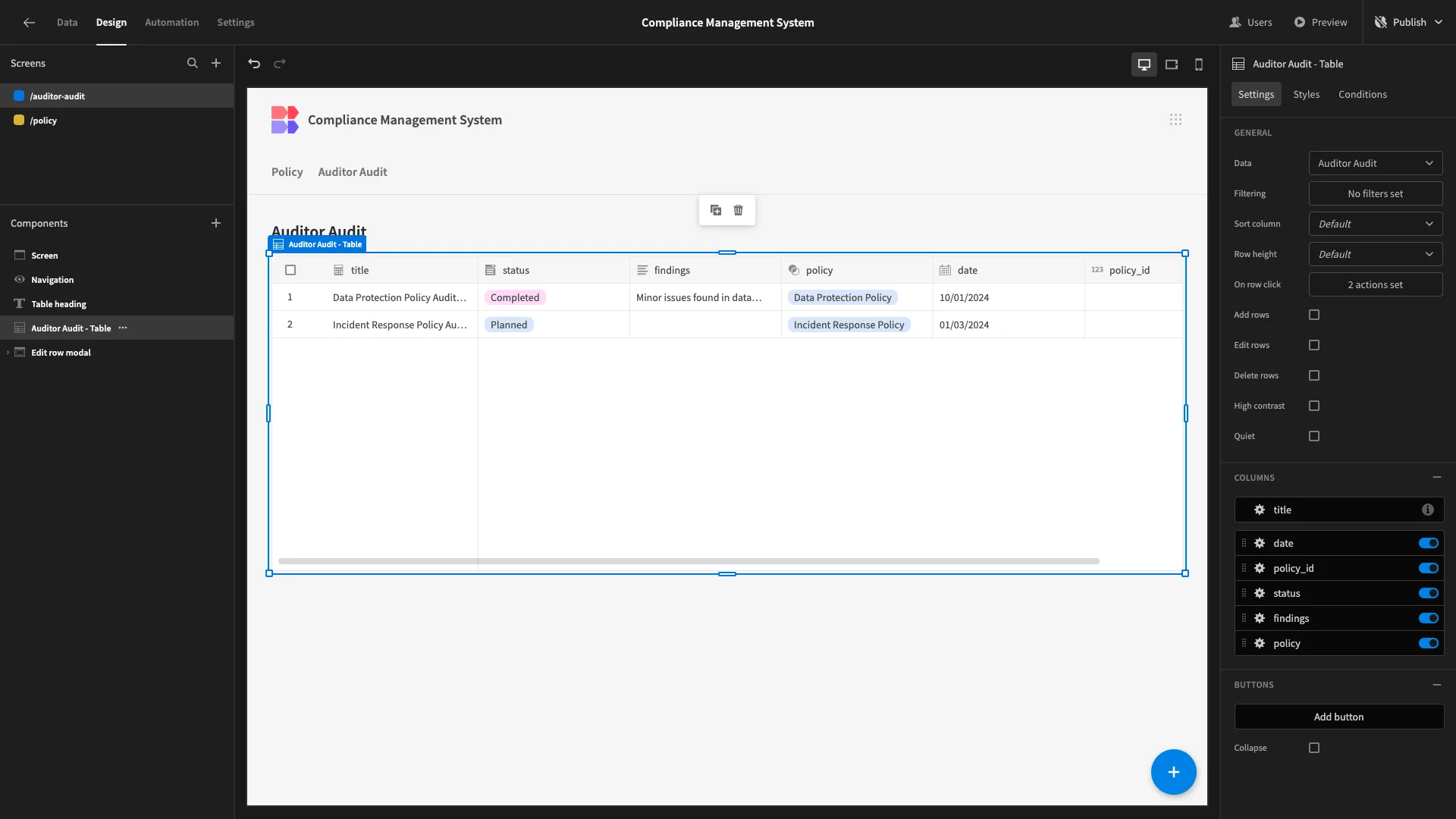Click the No filters set button

pos(1376,193)
